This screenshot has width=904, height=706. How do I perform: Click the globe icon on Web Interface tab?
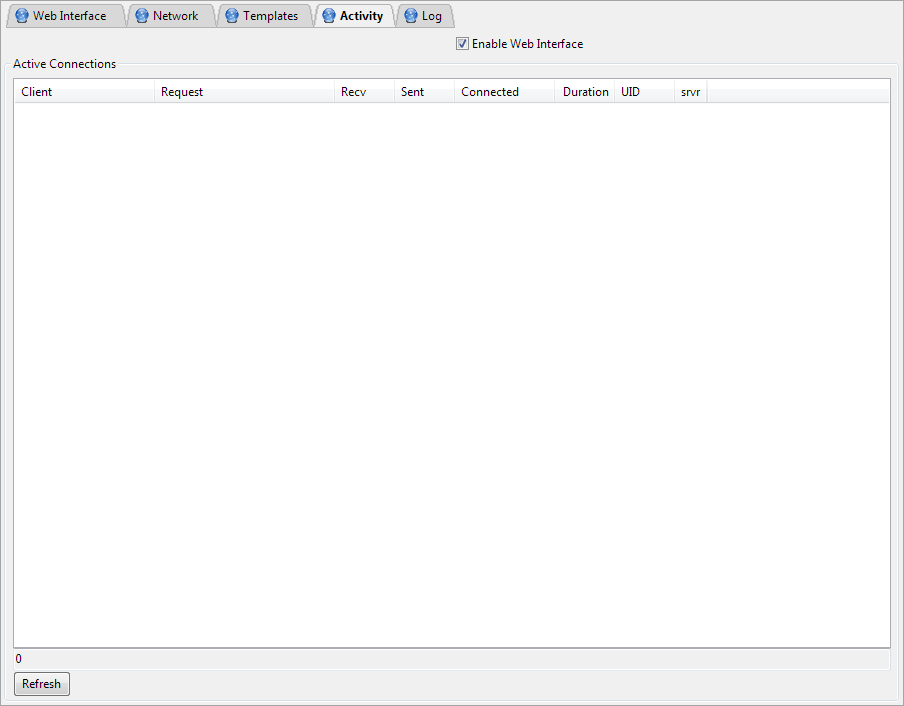point(22,16)
